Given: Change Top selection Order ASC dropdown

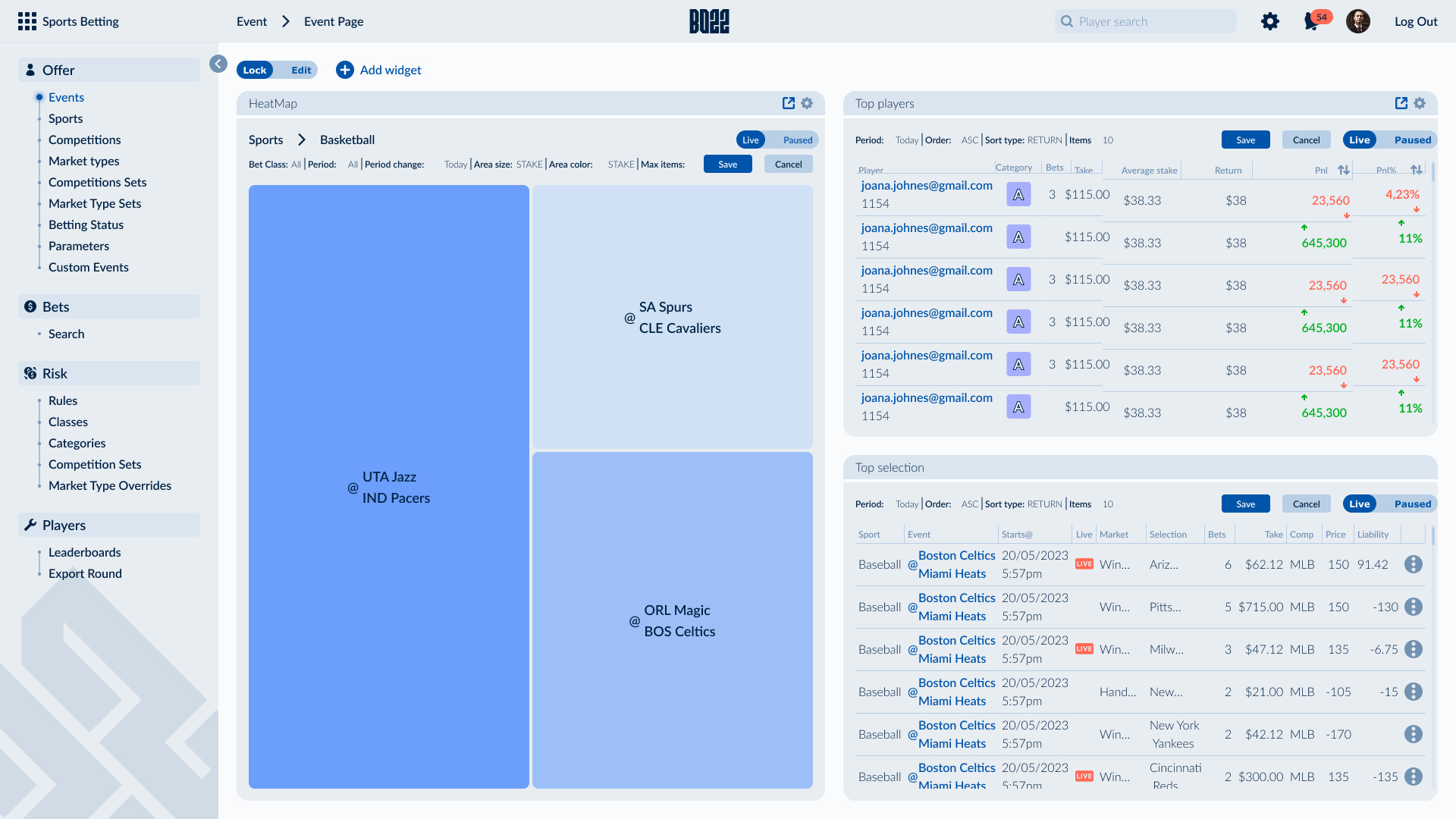Looking at the screenshot, I should 969,504.
